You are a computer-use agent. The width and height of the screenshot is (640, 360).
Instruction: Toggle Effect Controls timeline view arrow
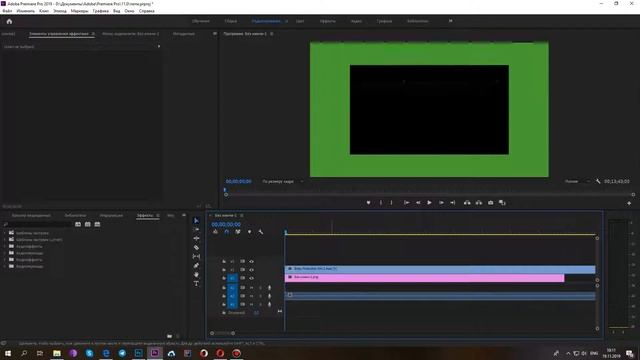[x=159, y=47]
